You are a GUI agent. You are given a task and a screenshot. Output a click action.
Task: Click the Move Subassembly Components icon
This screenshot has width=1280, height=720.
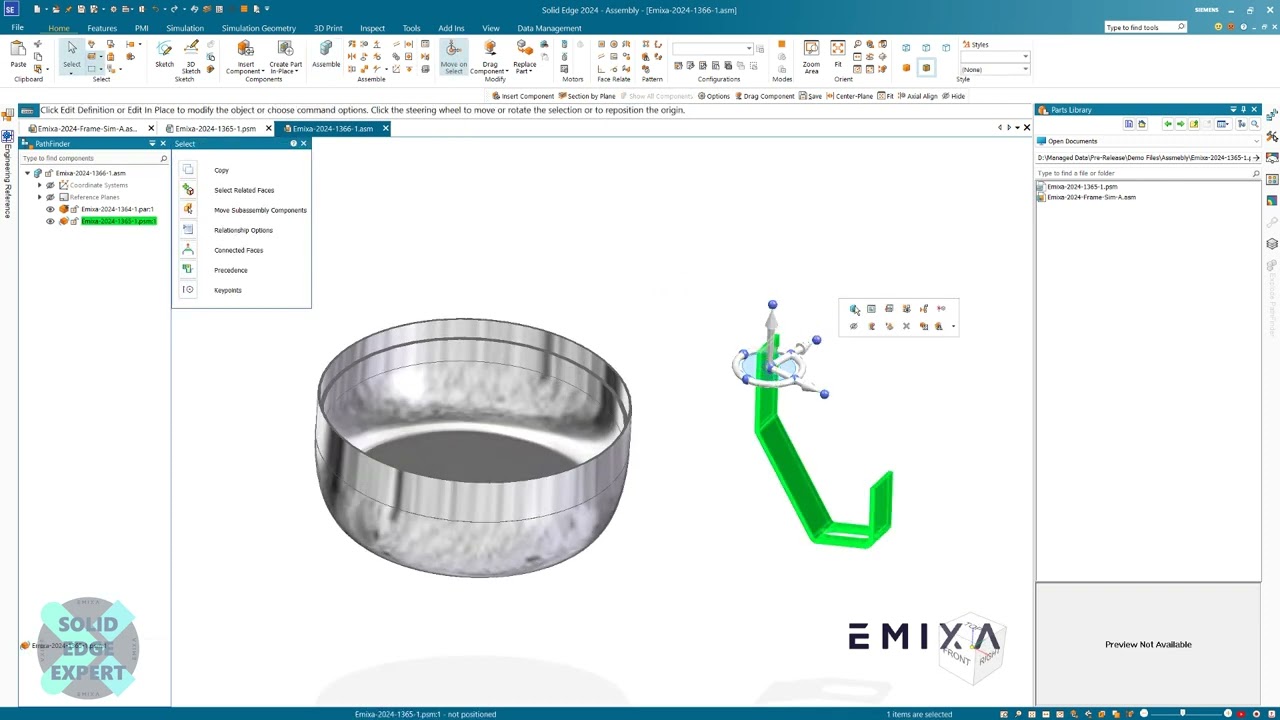tap(188, 210)
